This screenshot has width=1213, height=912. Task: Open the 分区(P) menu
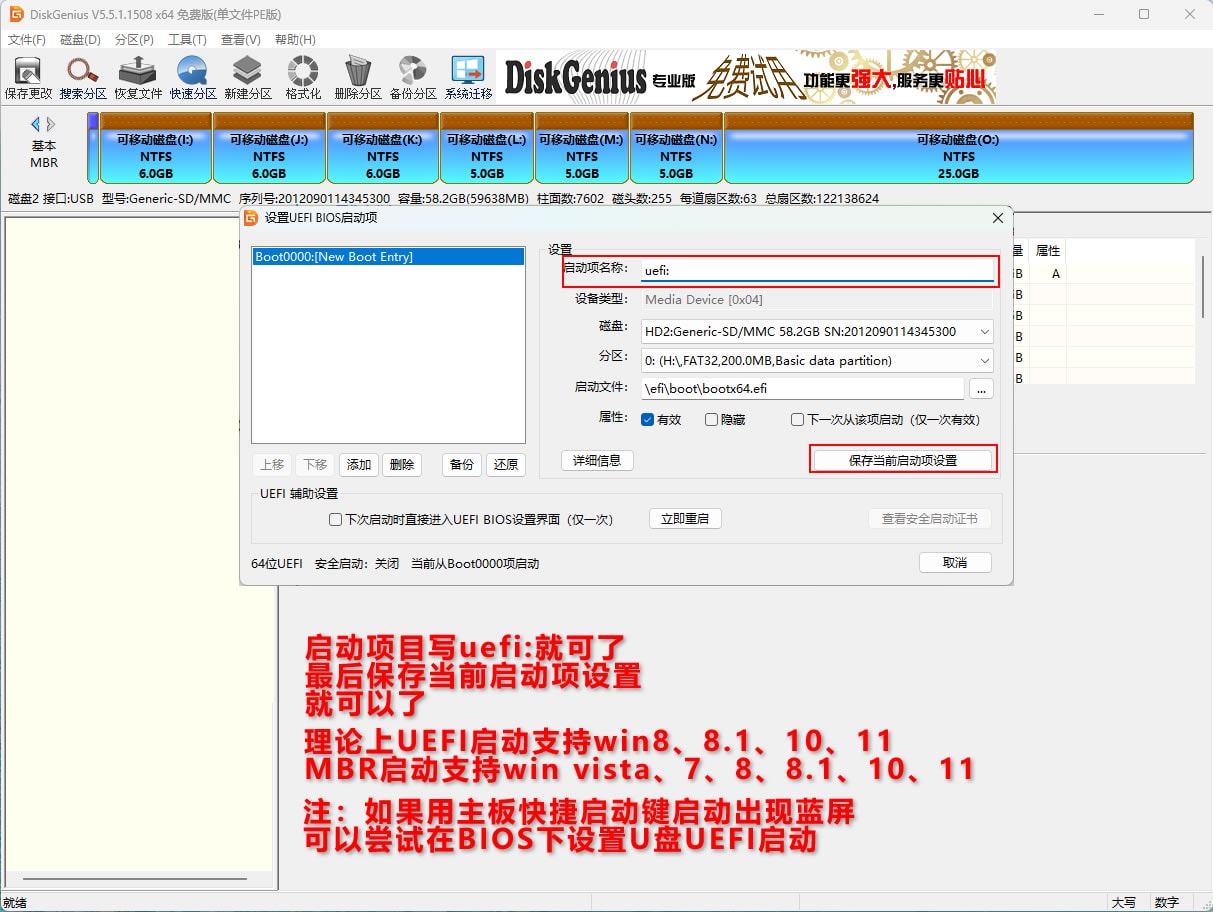[134, 40]
